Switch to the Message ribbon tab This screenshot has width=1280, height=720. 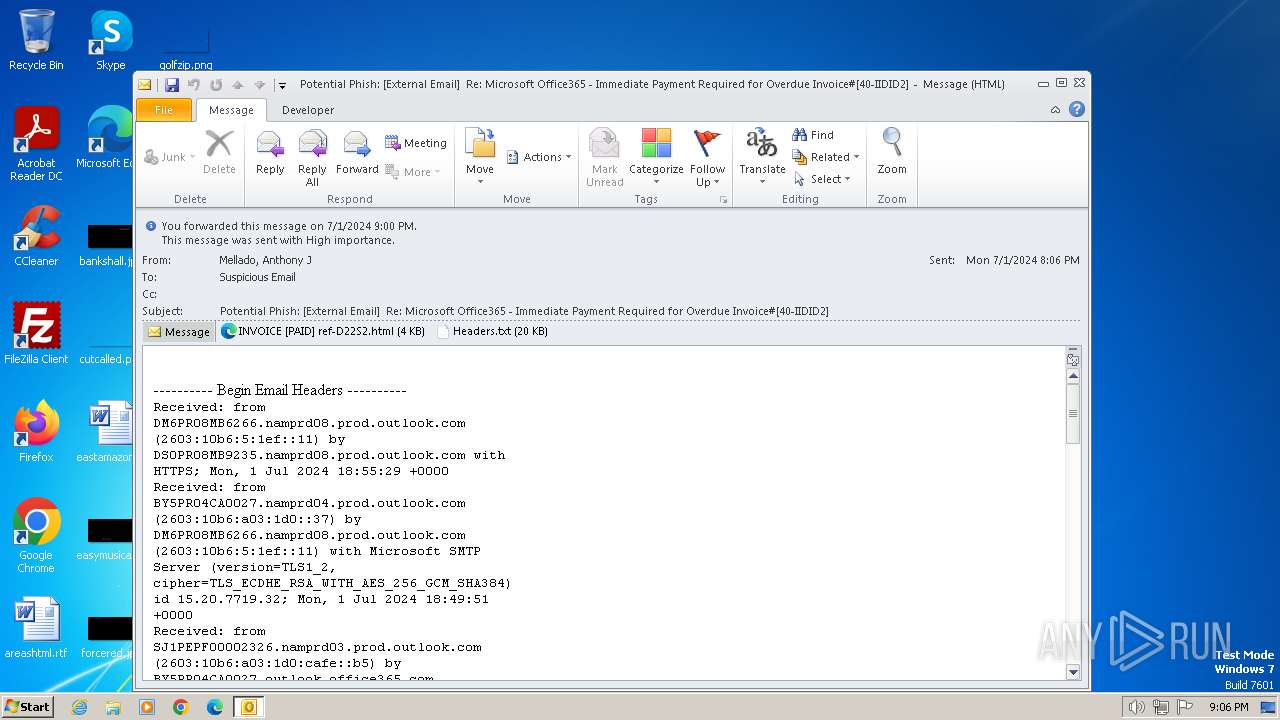(231, 110)
